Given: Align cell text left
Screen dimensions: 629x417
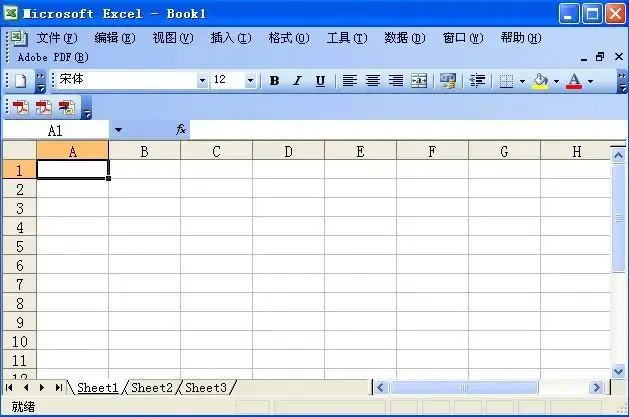Looking at the screenshot, I should [x=349, y=81].
